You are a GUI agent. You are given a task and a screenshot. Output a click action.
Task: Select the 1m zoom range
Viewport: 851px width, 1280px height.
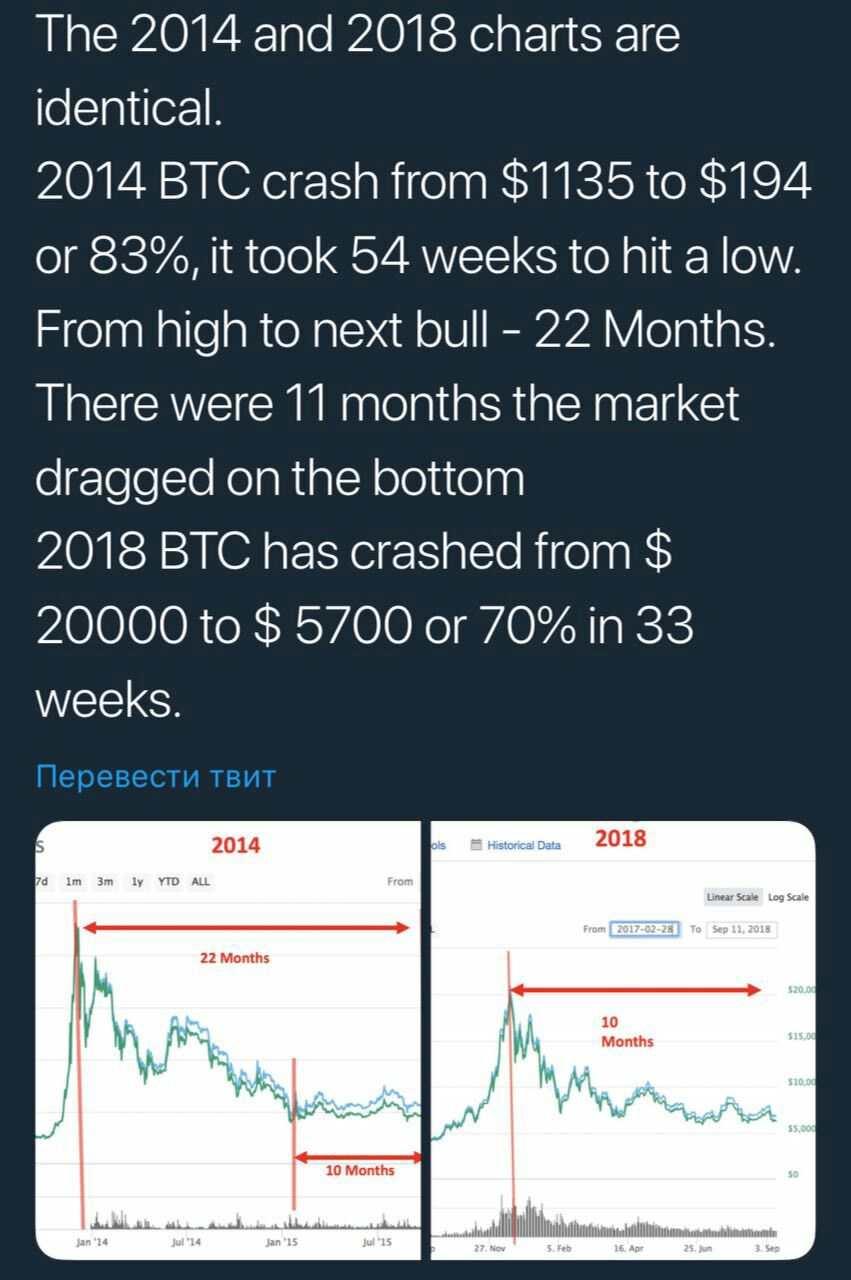73,882
